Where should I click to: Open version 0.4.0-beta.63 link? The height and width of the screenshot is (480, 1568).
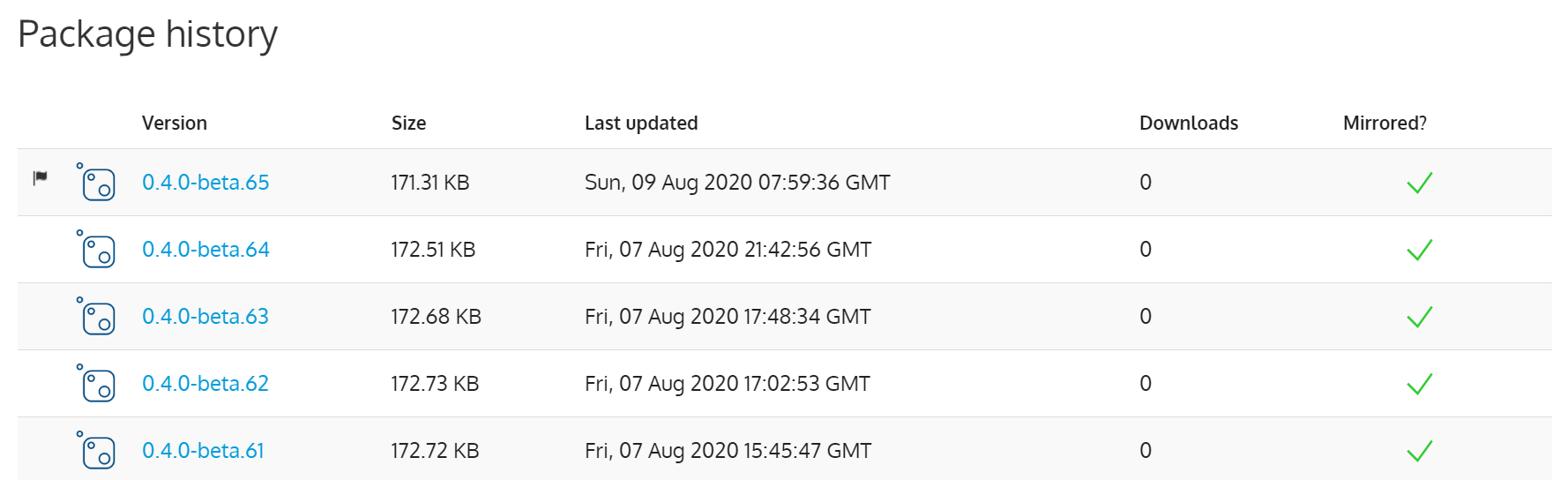tap(205, 317)
